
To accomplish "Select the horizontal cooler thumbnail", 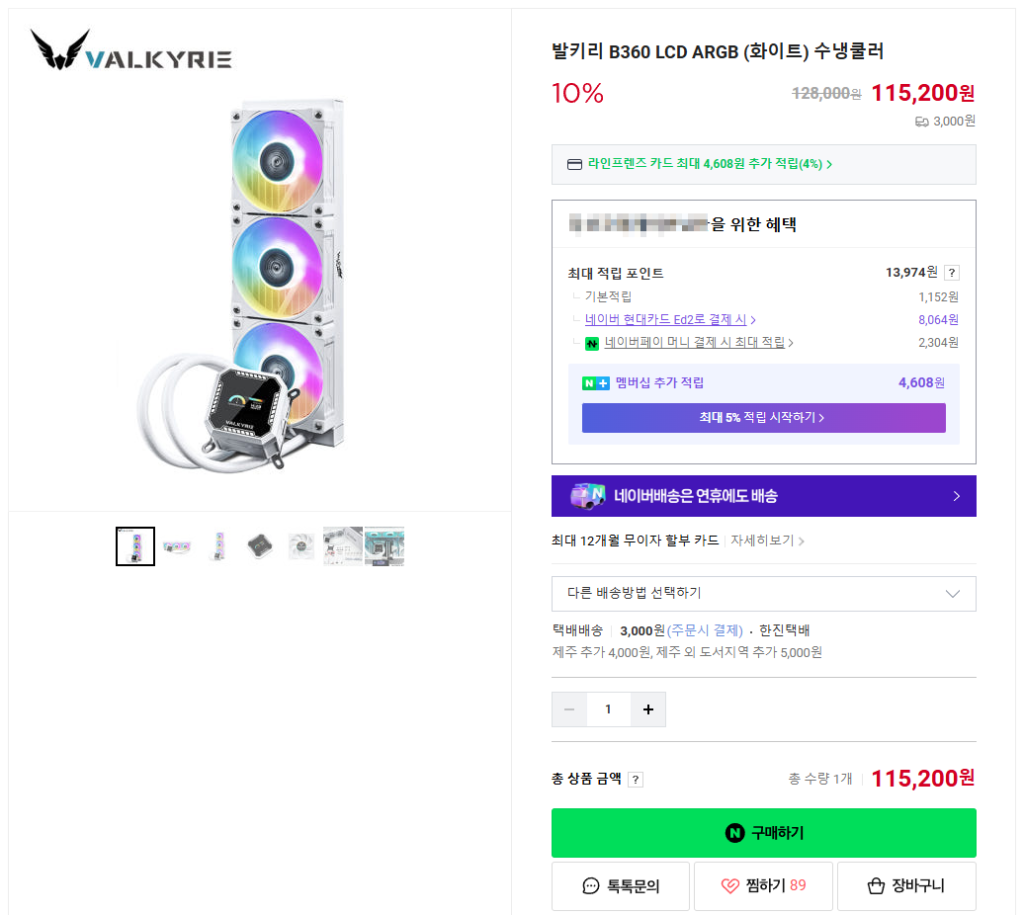I will (177, 546).
